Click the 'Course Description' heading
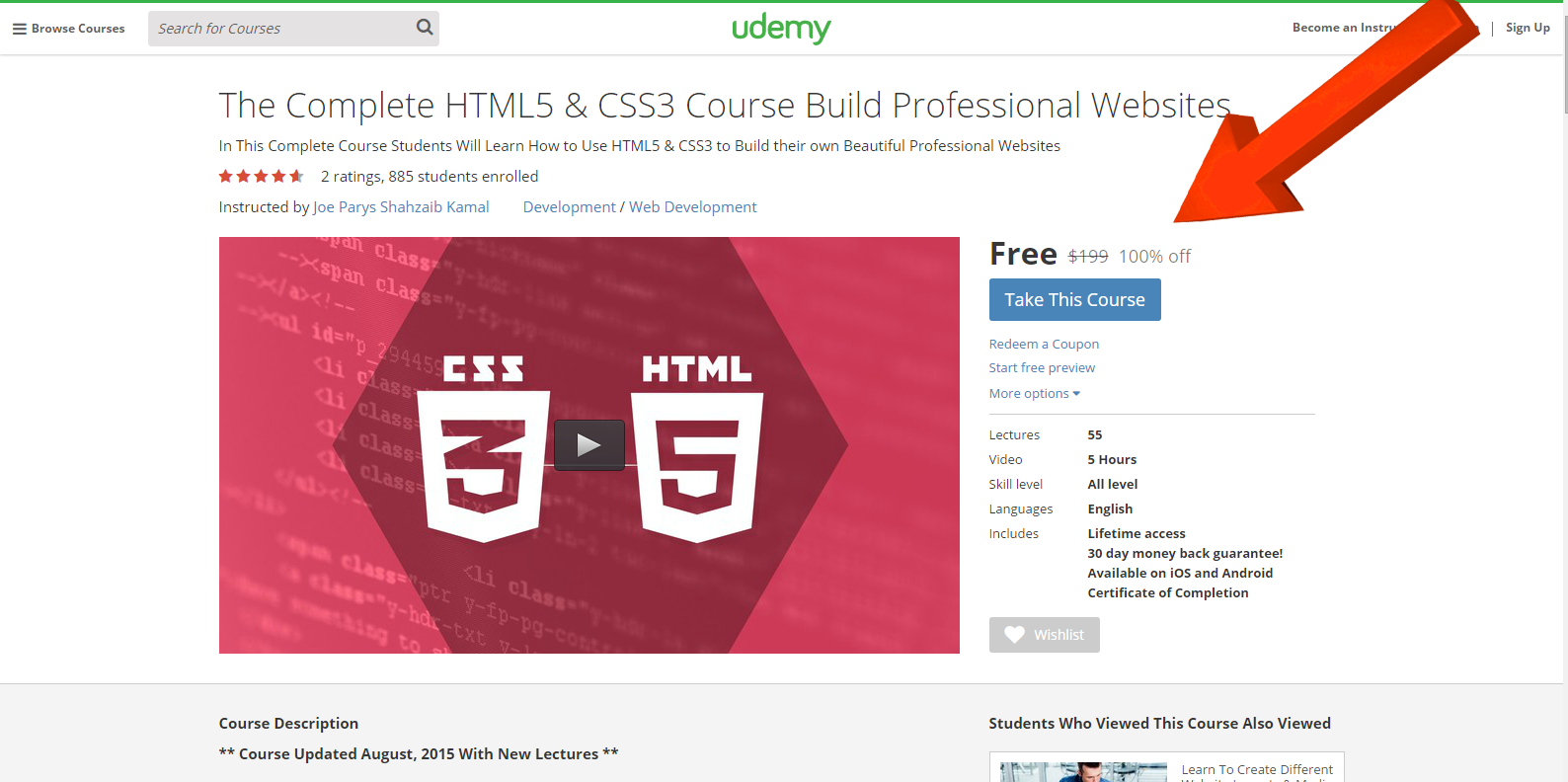The image size is (1568, 782). 288,724
